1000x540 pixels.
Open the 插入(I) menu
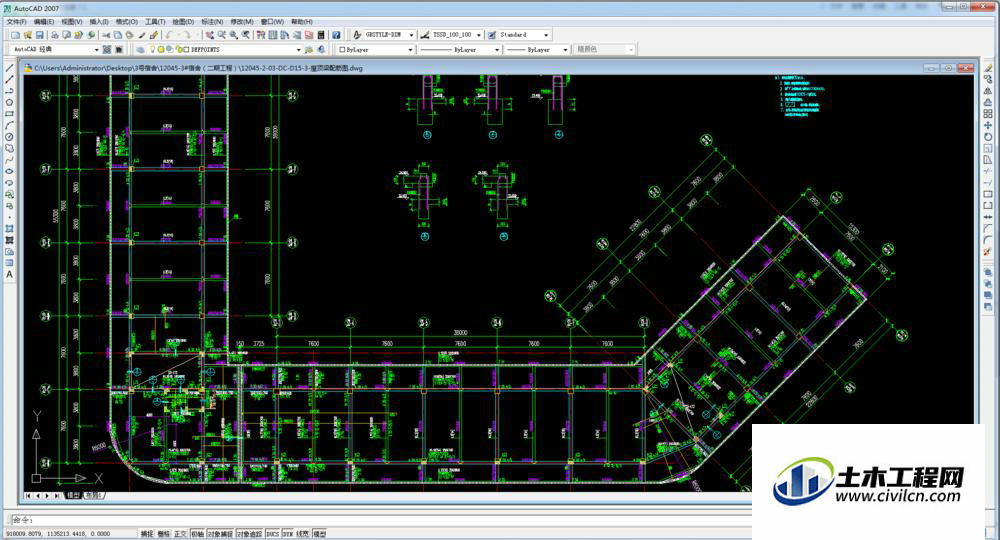coord(99,22)
